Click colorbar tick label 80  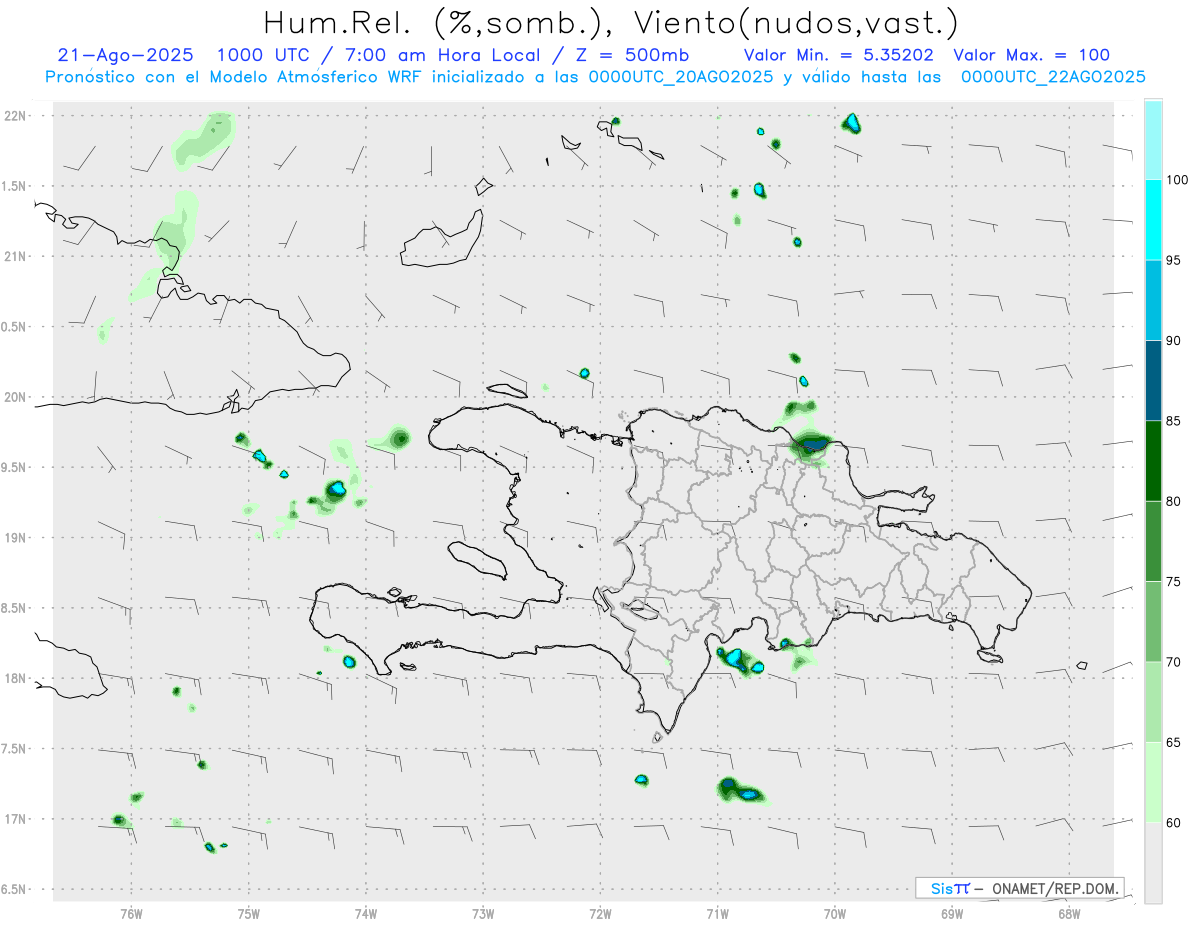point(1173,501)
